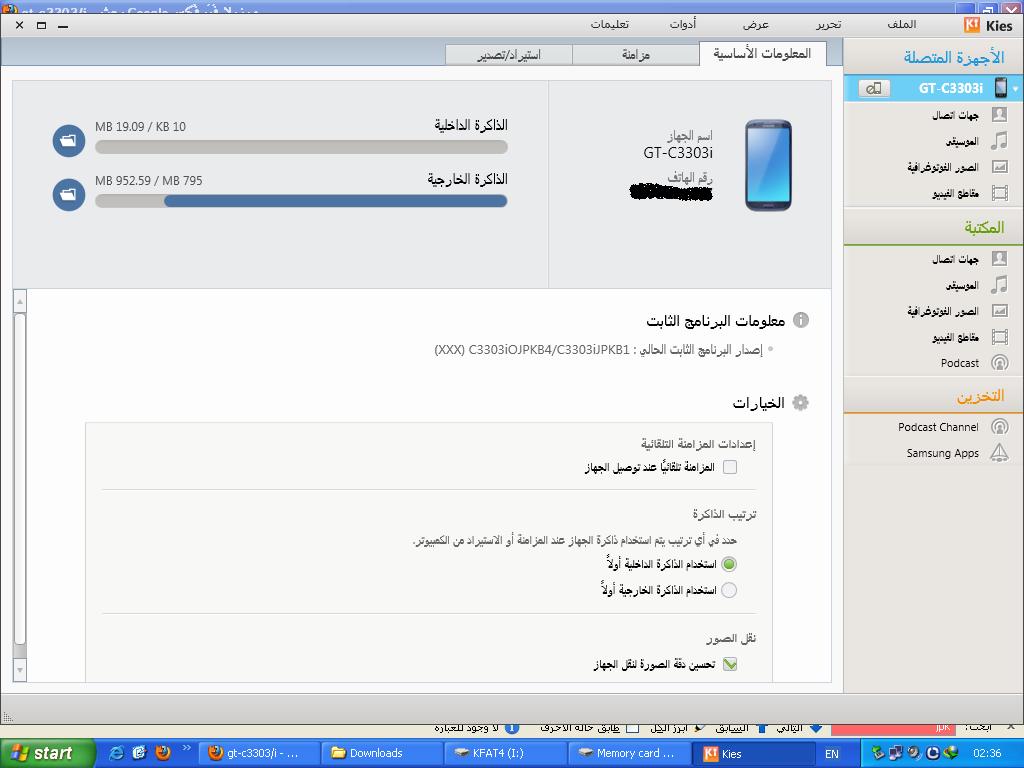Click the internal memory usage bar
The image size is (1024, 768).
coord(301,148)
